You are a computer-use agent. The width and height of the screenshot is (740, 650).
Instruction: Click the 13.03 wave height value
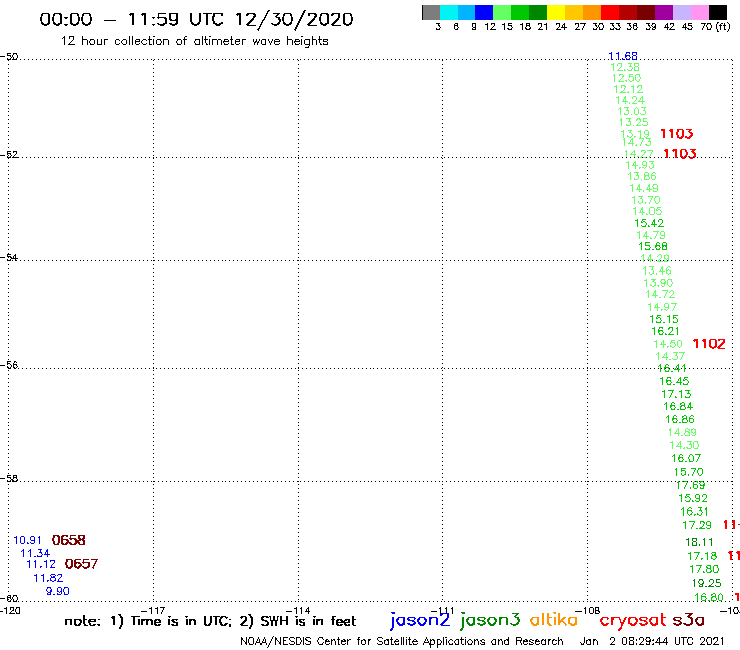click(x=632, y=111)
